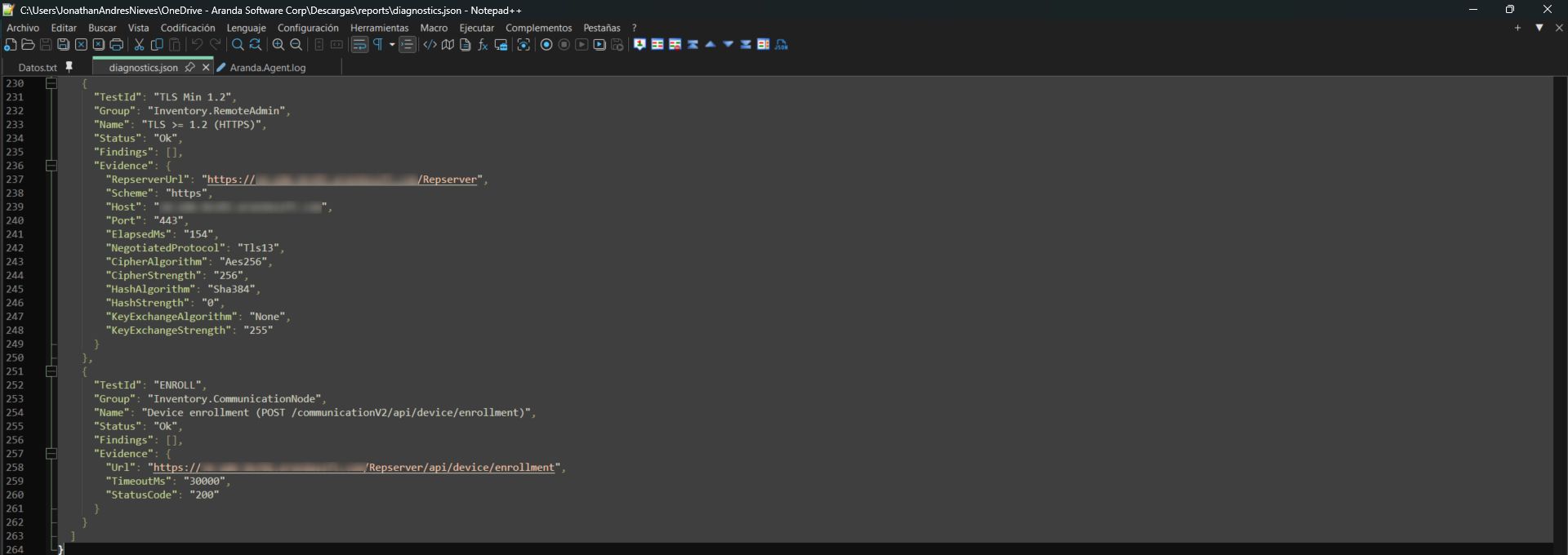Viewport: 1568px width, 555px height.
Task: Collapse the Evidence block at line 236
Action: tap(51, 166)
